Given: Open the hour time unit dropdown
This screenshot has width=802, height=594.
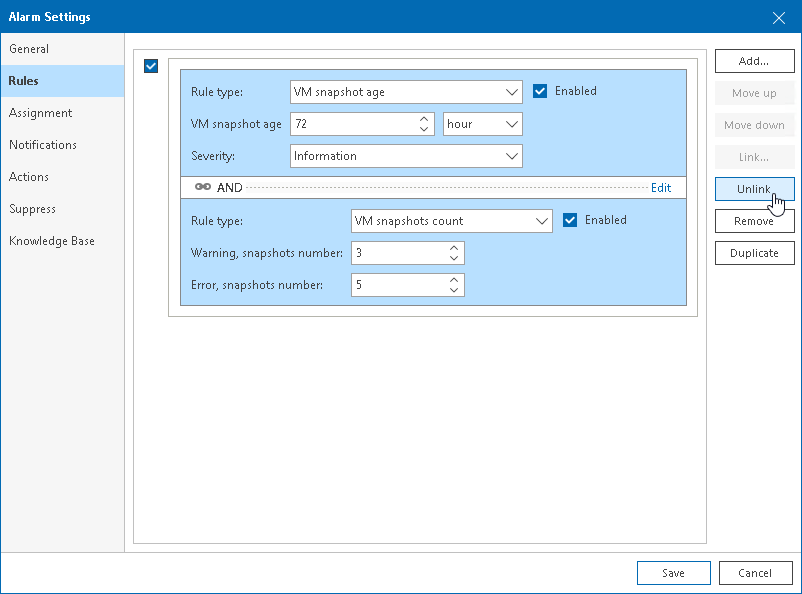Looking at the screenshot, I should [x=482, y=124].
